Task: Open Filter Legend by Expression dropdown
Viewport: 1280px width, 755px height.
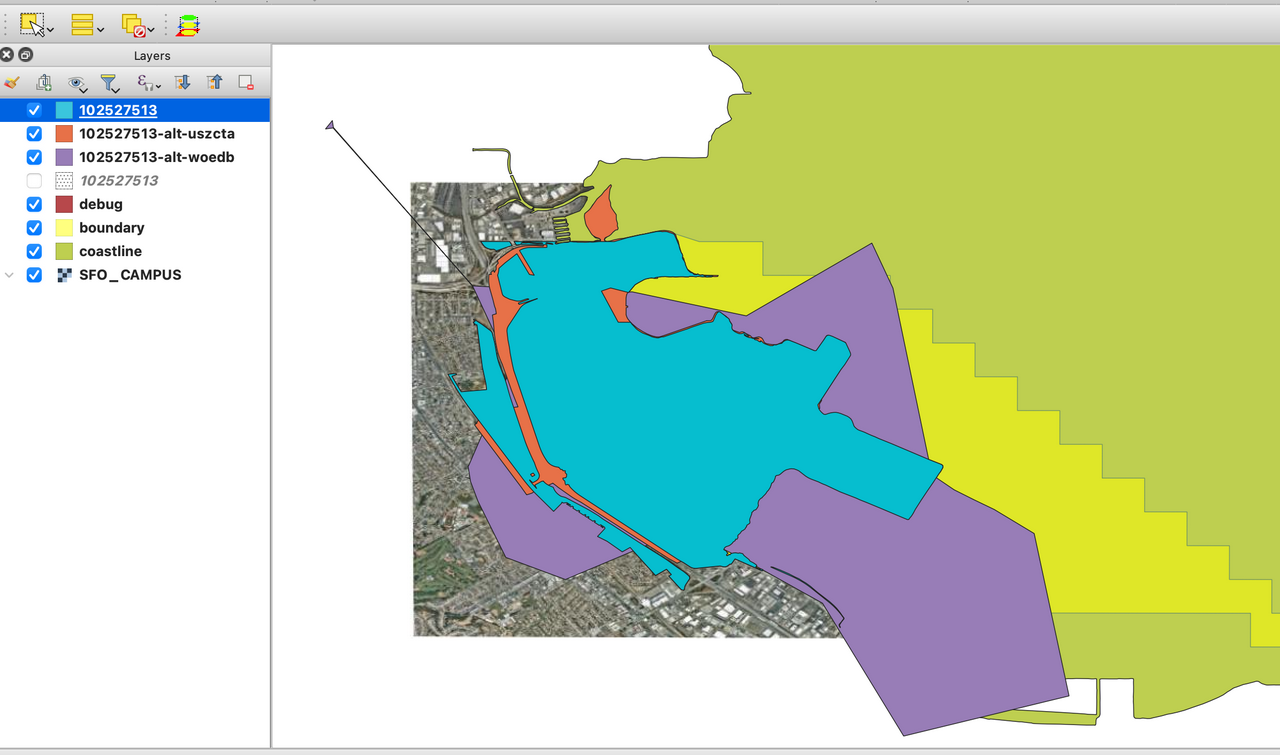Action: click(x=148, y=83)
